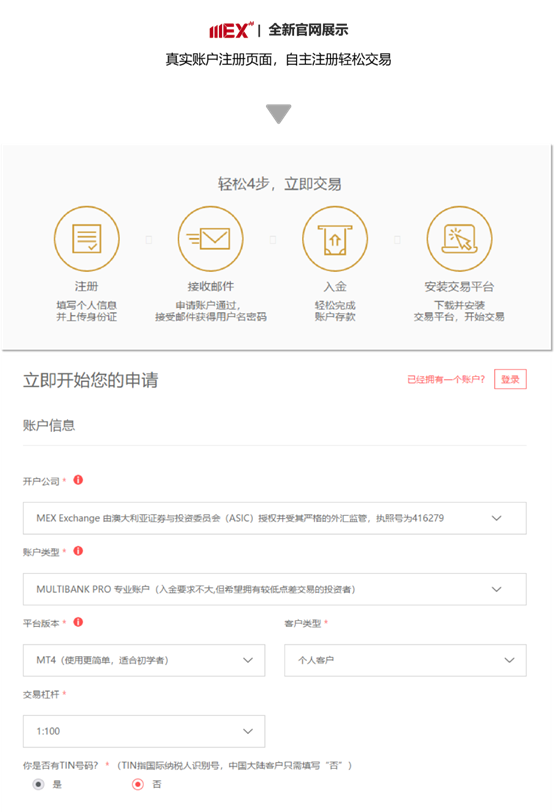Screen dimensions: 555x812
Task: Click the envelope receive-mail step icon
Action: [x=211, y=239]
